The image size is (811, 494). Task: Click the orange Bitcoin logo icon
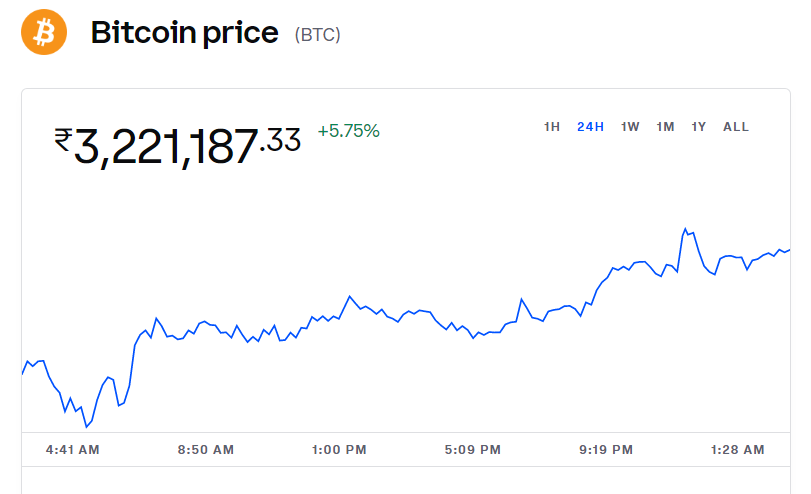click(44, 32)
